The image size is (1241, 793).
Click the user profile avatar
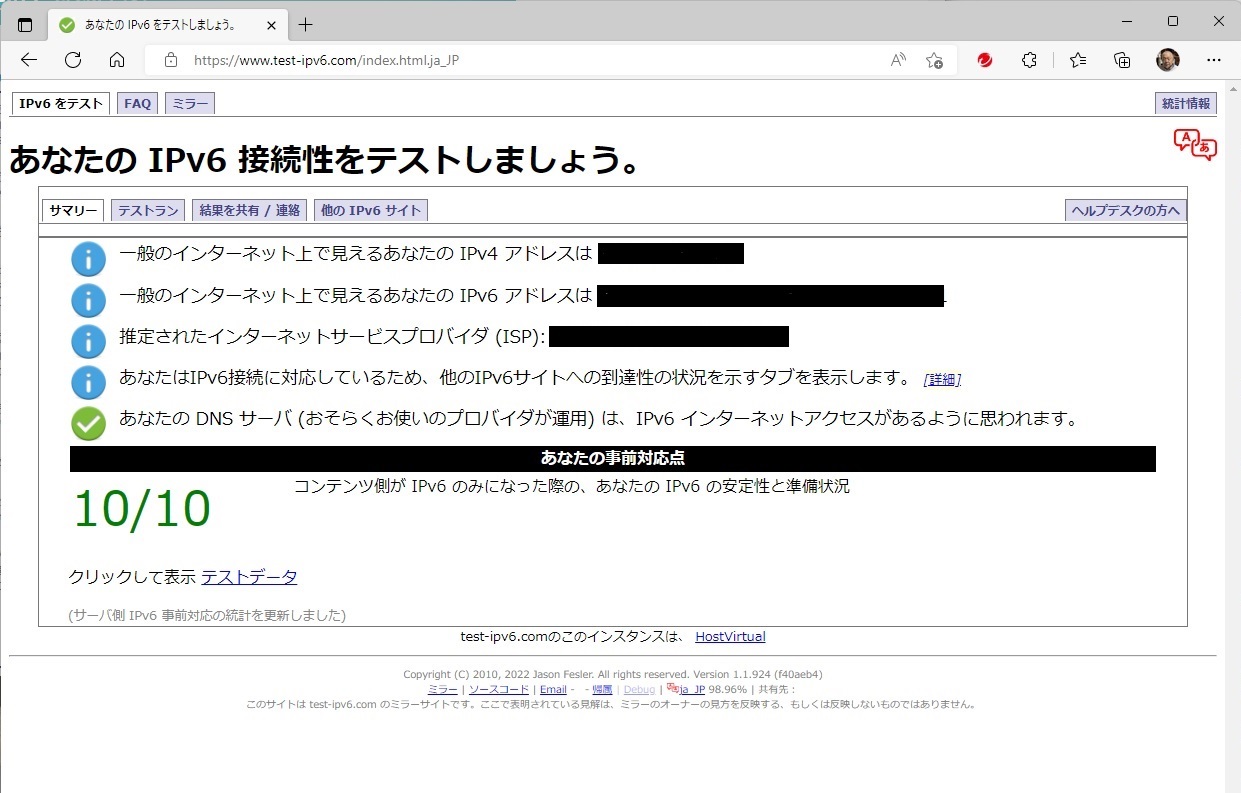tap(1168, 60)
